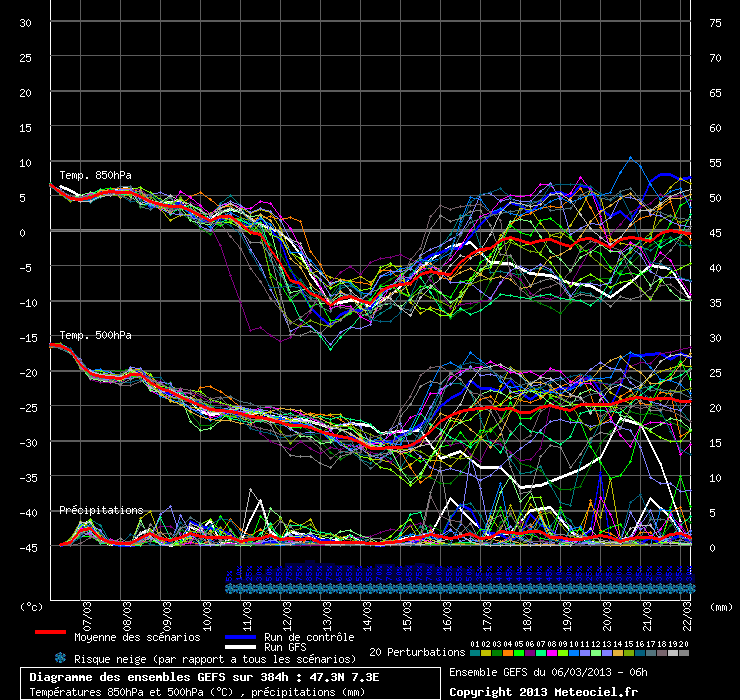Click the 07/03 date marker on the axis
Screen dimensions: 740x700
[88, 608]
